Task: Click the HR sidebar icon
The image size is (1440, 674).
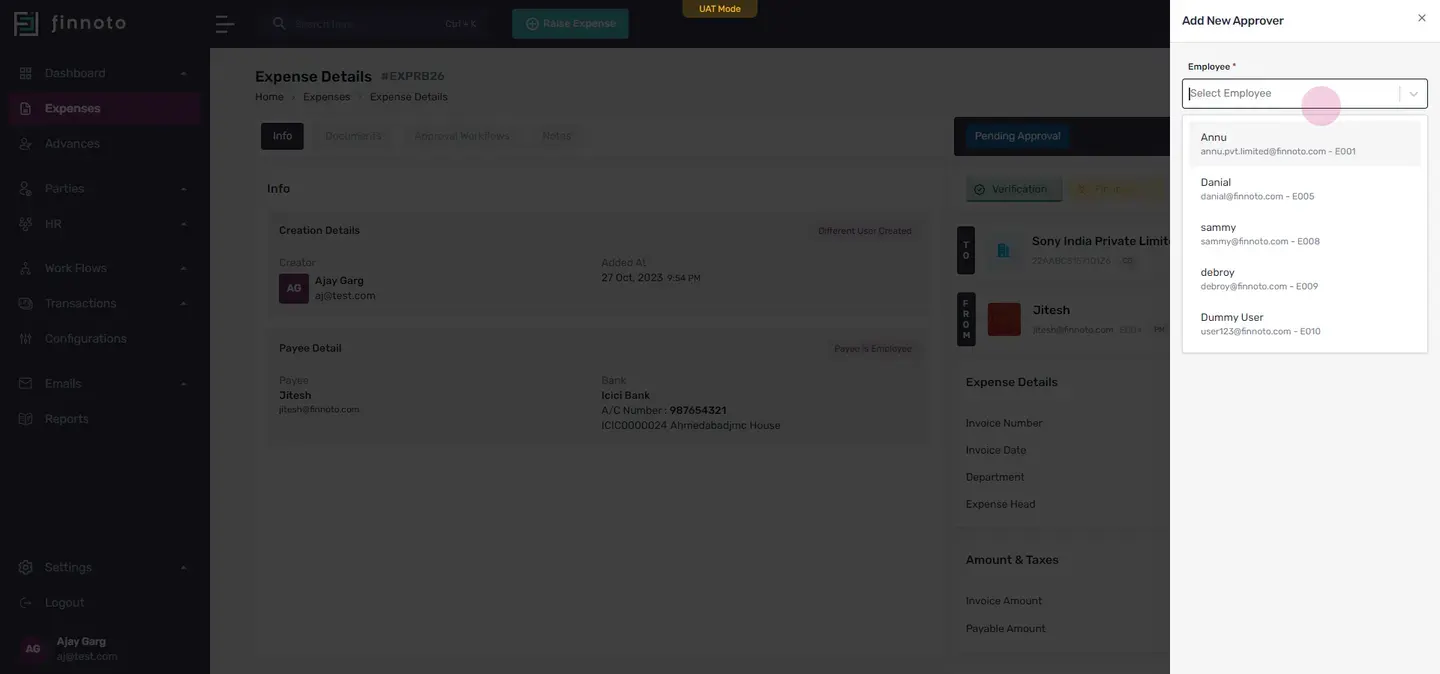Action: tap(26, 224)
